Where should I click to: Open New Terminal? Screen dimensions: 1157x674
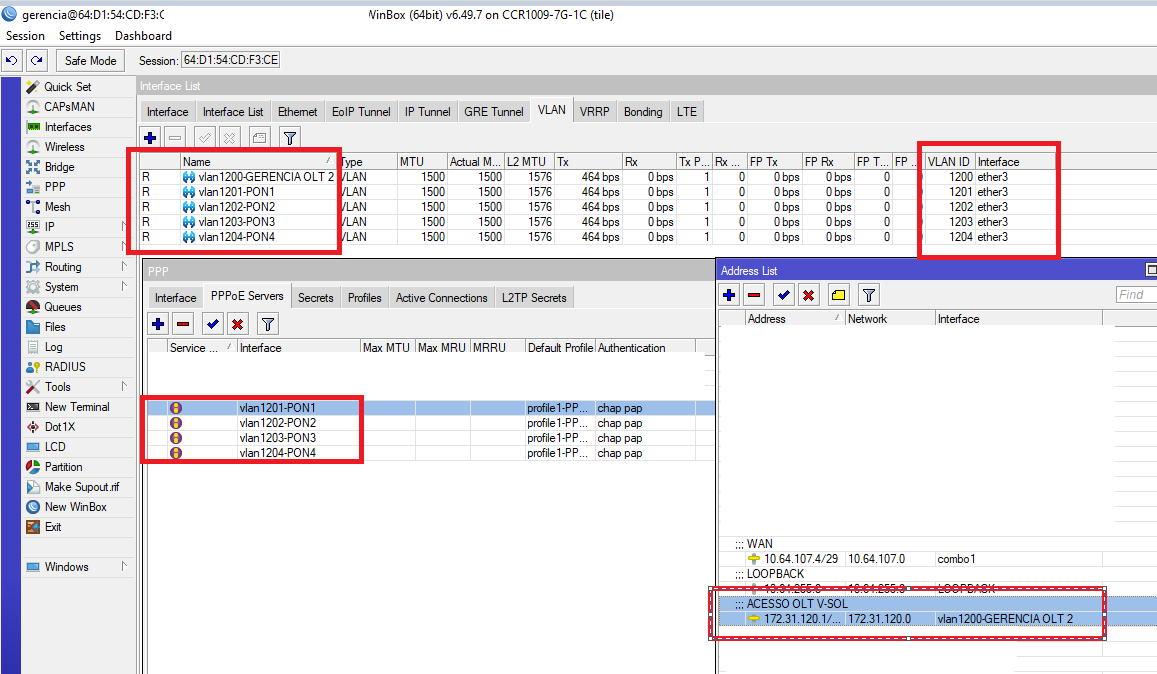point(77,407)
